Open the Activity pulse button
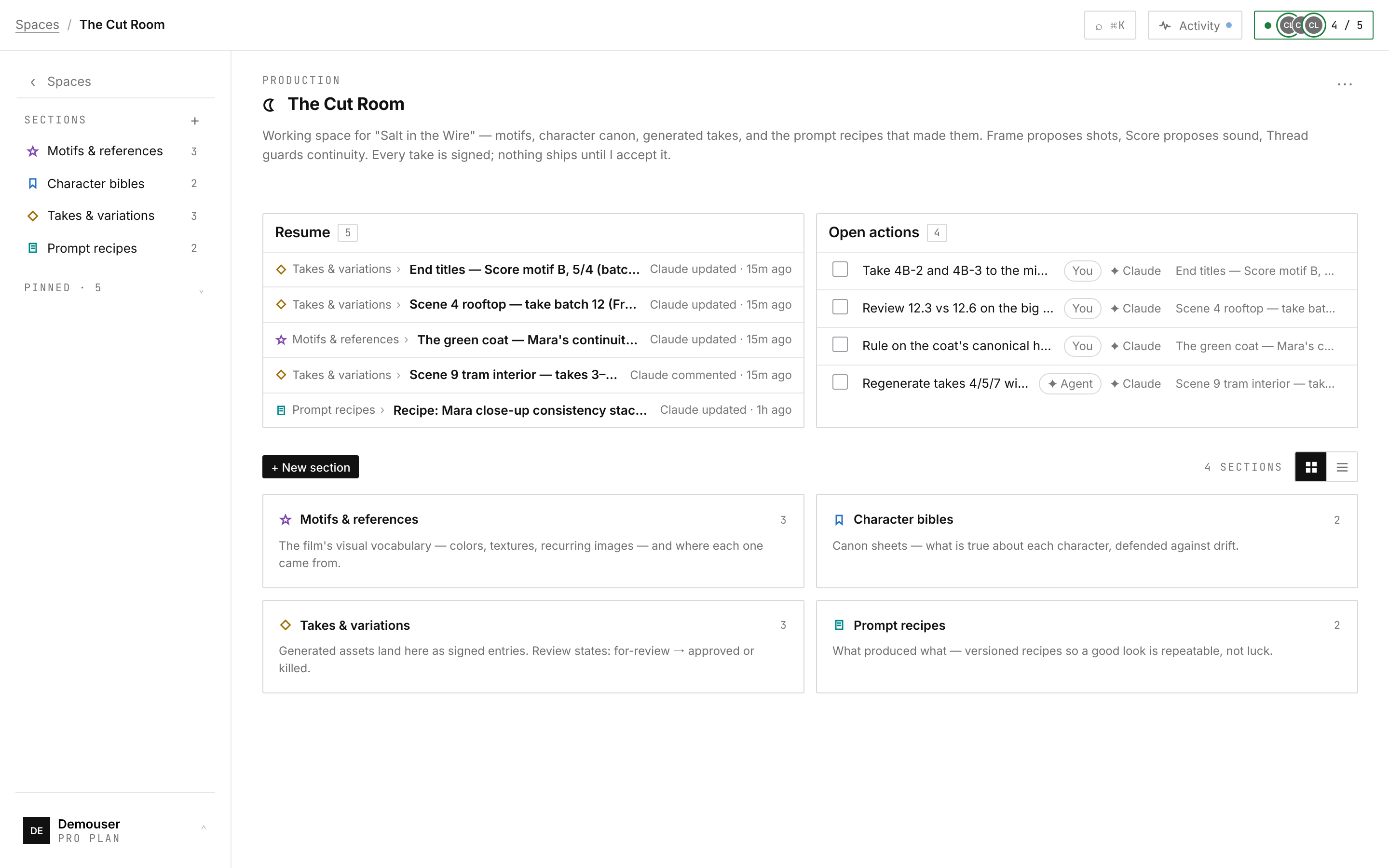 tap(1195, 25)
